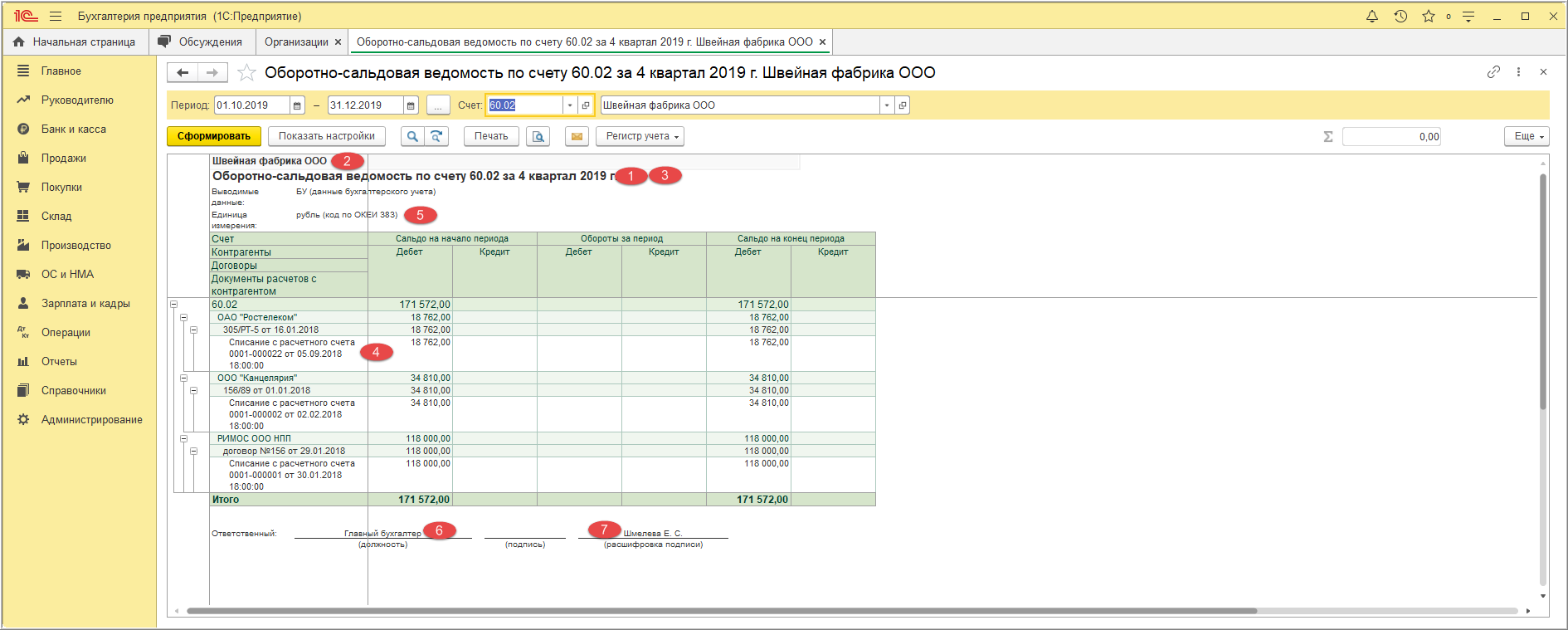This screenshot has height=630, width=1568.
Task: Collapse договор №156 от 29.01.2018 group
Action: click(x=194, y=451)
